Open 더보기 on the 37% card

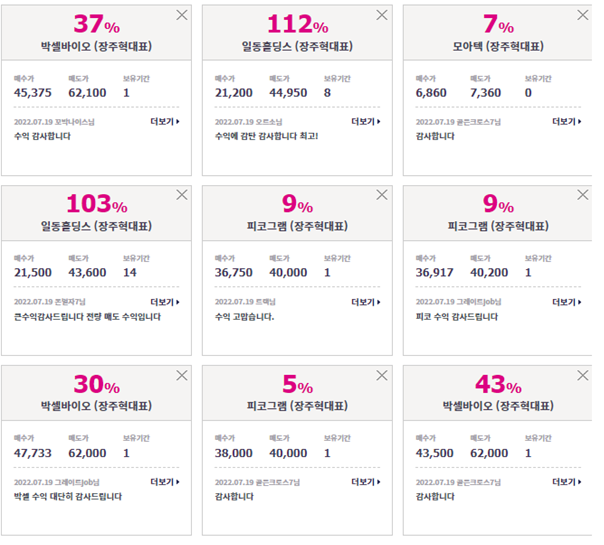click(165, 122)
